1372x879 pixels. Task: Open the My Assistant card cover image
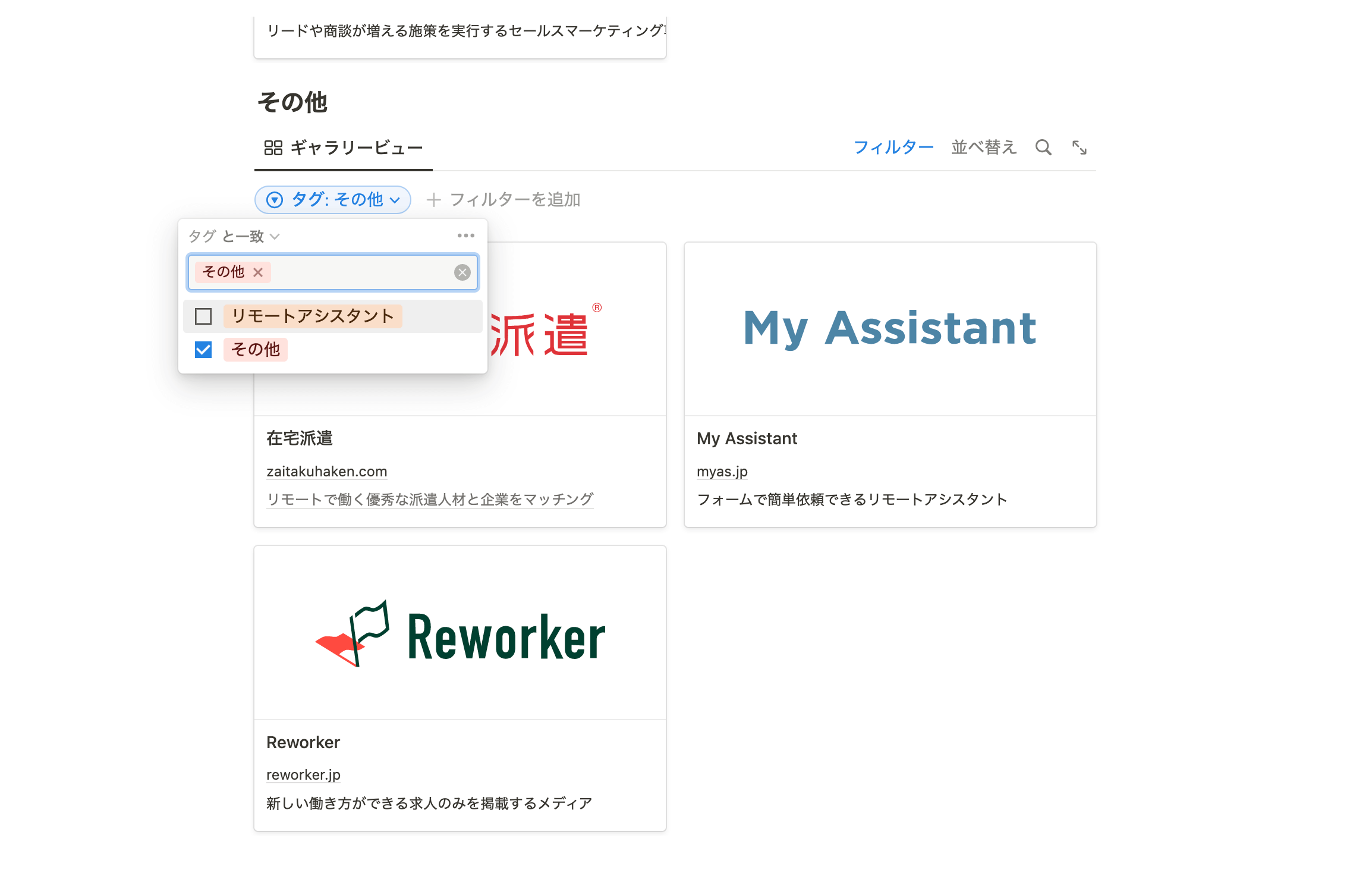coord(890,329)
